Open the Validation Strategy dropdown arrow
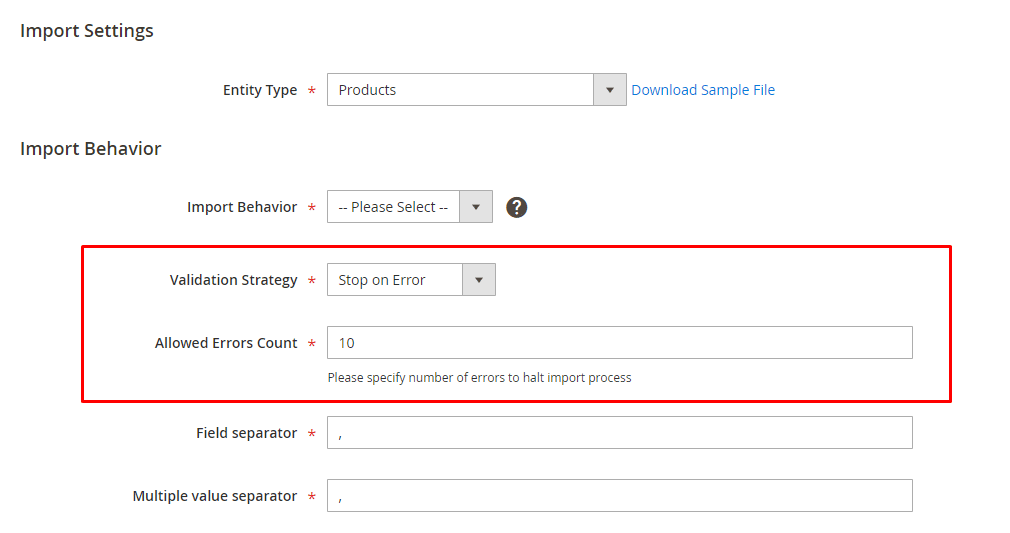This screenshot has height=533, width=1010. (x=479, y=280)
